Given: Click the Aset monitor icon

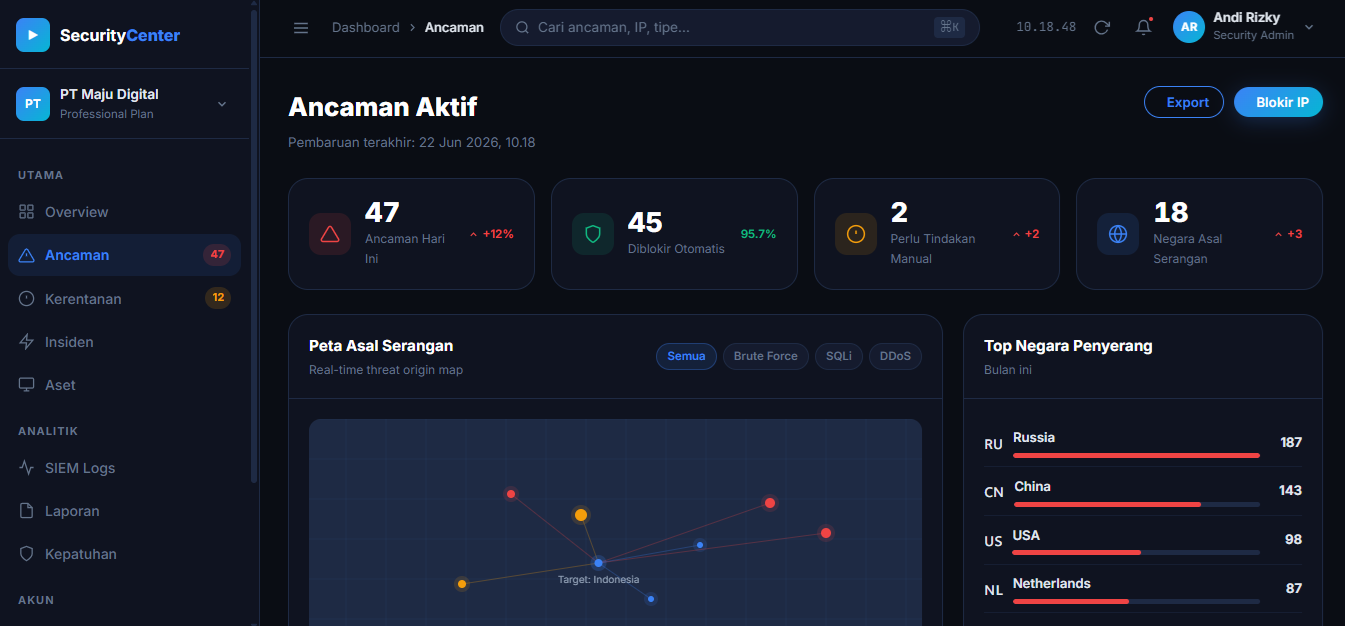Looking at the screenshot, I should [27, 385].
